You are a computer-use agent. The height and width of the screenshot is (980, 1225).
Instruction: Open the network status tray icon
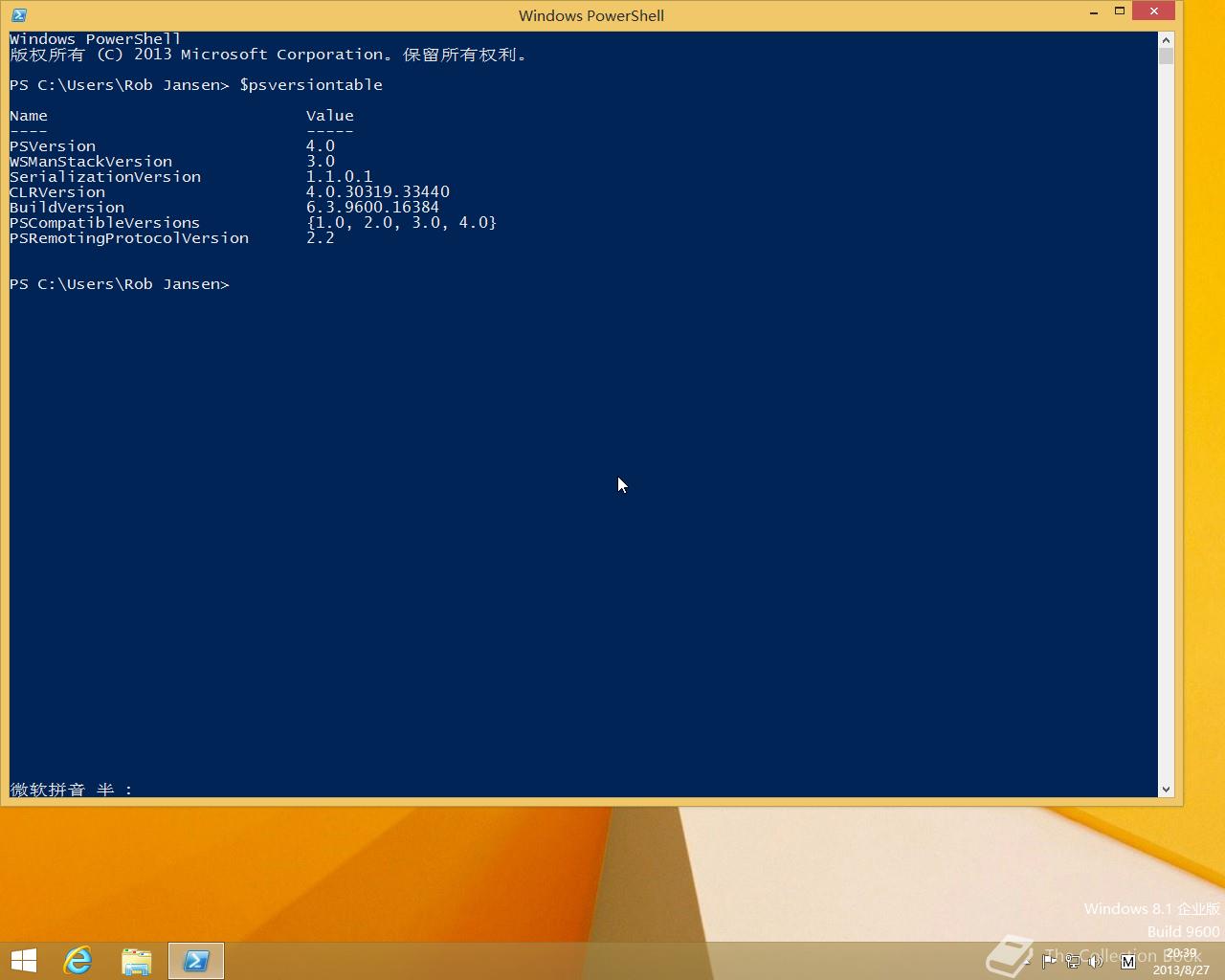tap(1073, 961)
